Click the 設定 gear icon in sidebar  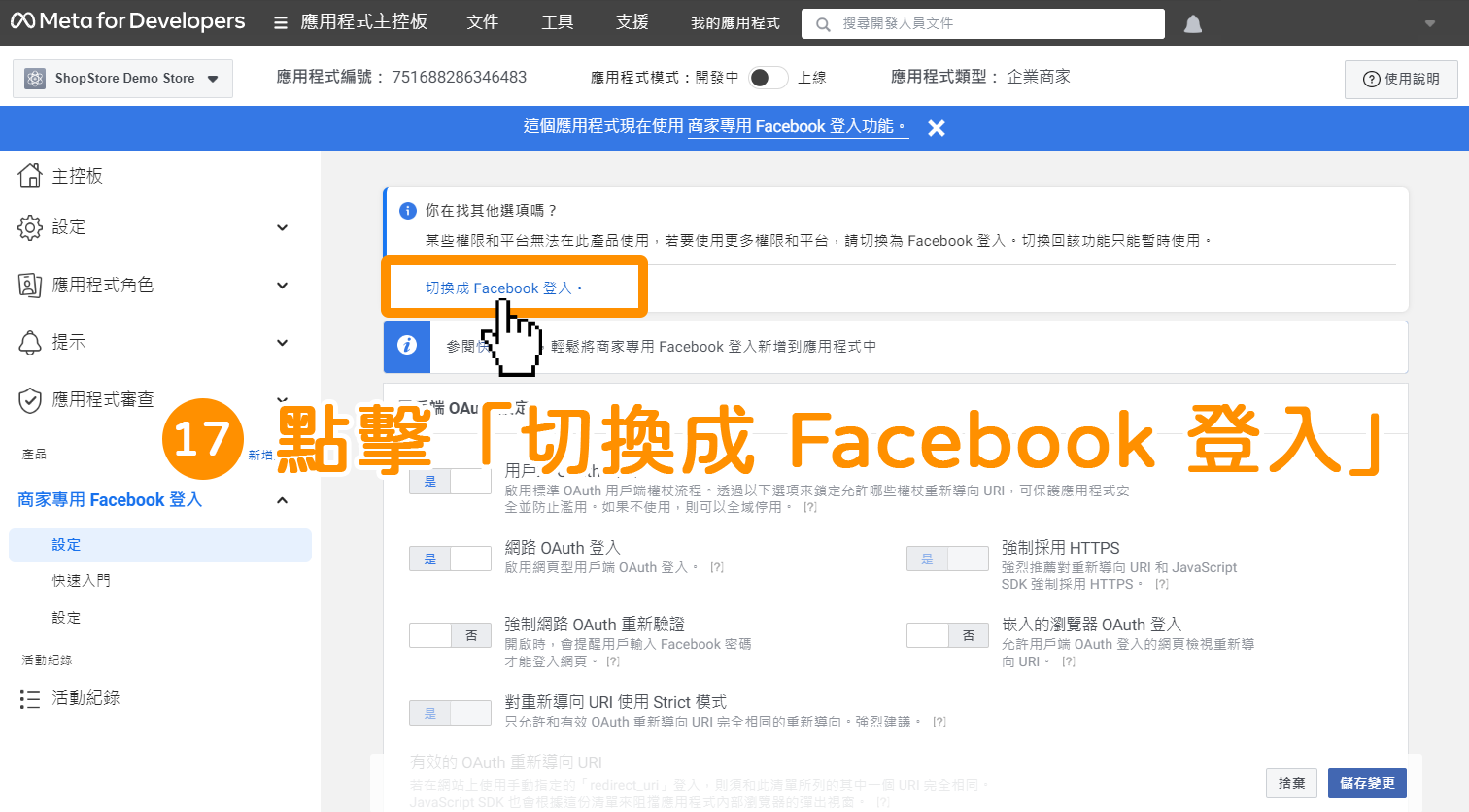30,227
